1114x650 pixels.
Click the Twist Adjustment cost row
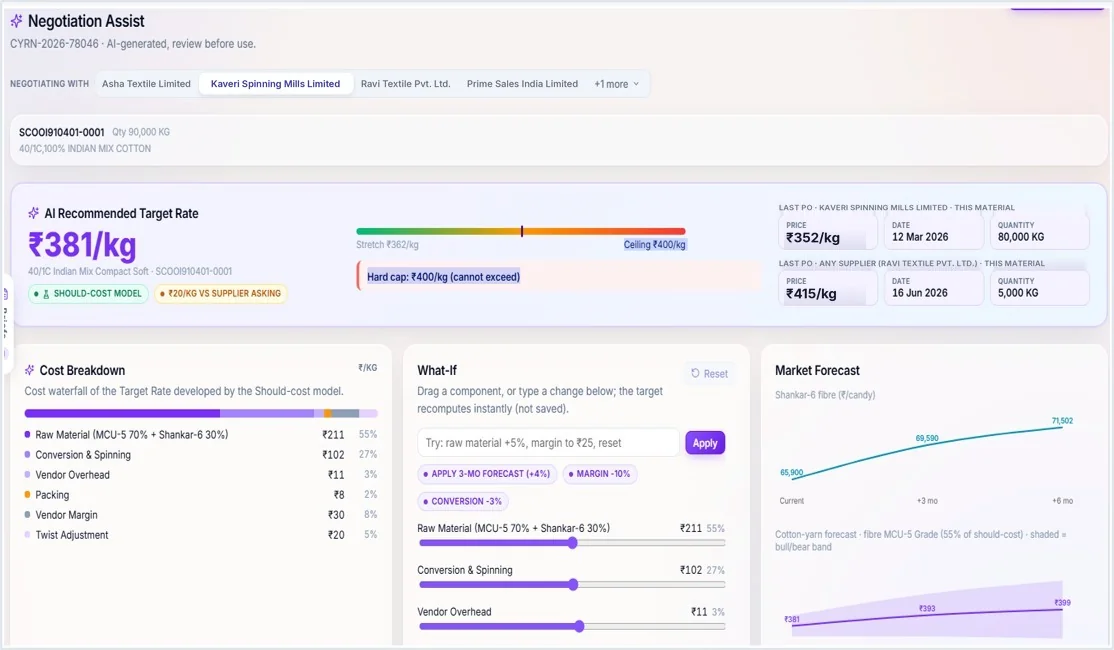201,535
